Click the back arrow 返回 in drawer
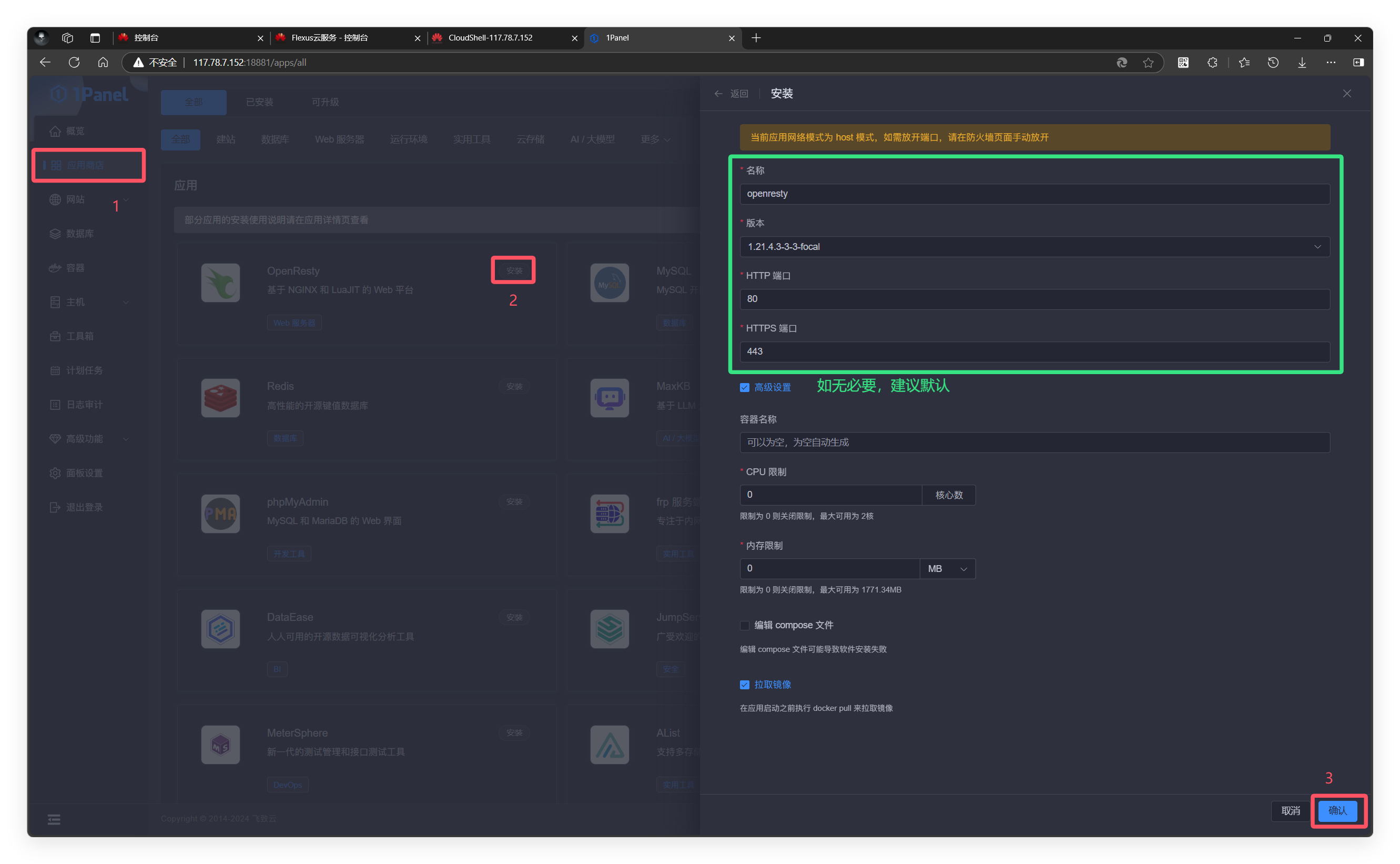 tap(731, 93)
